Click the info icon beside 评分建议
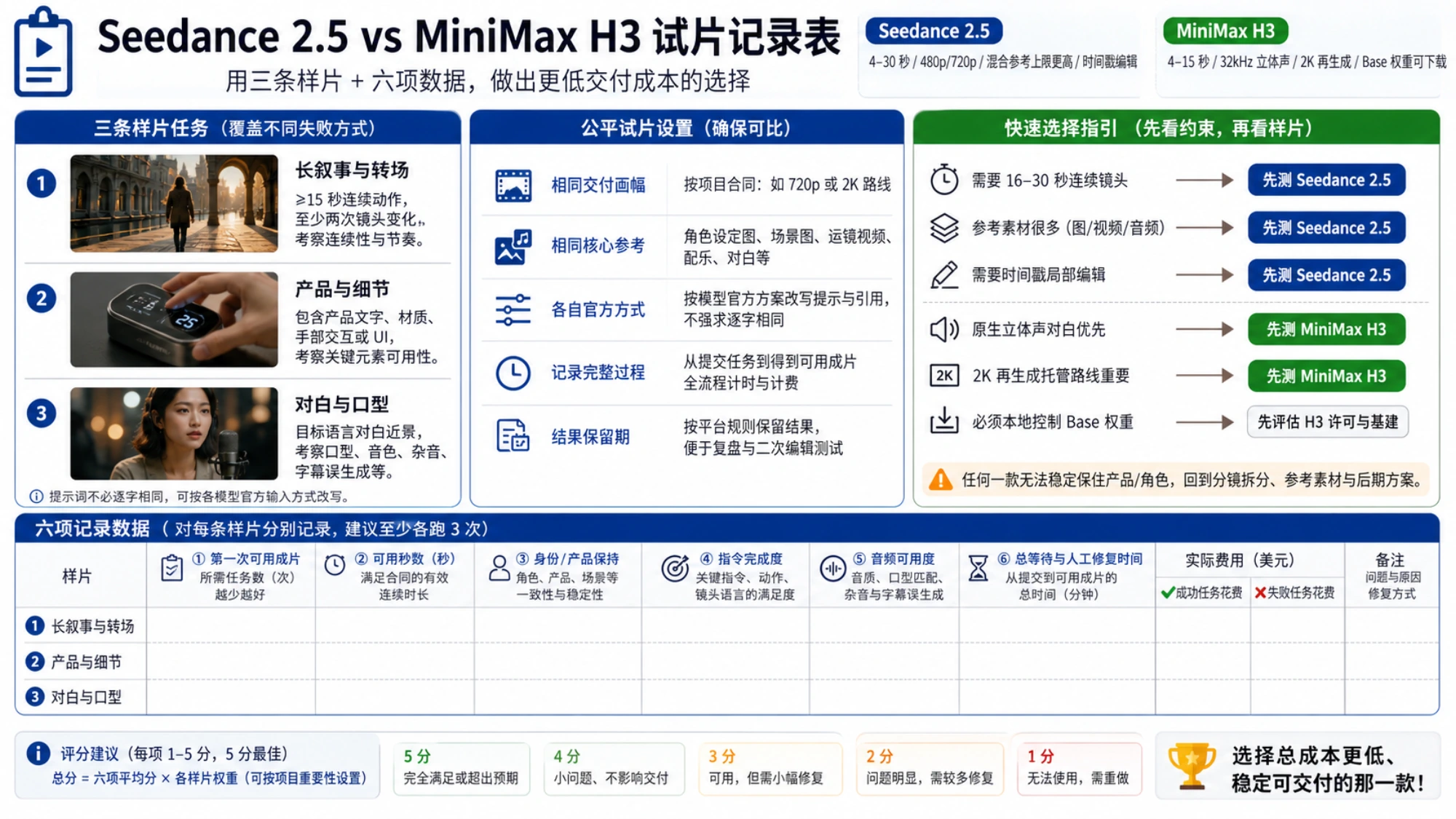The image size is (1456, 819). coord(38,753)
